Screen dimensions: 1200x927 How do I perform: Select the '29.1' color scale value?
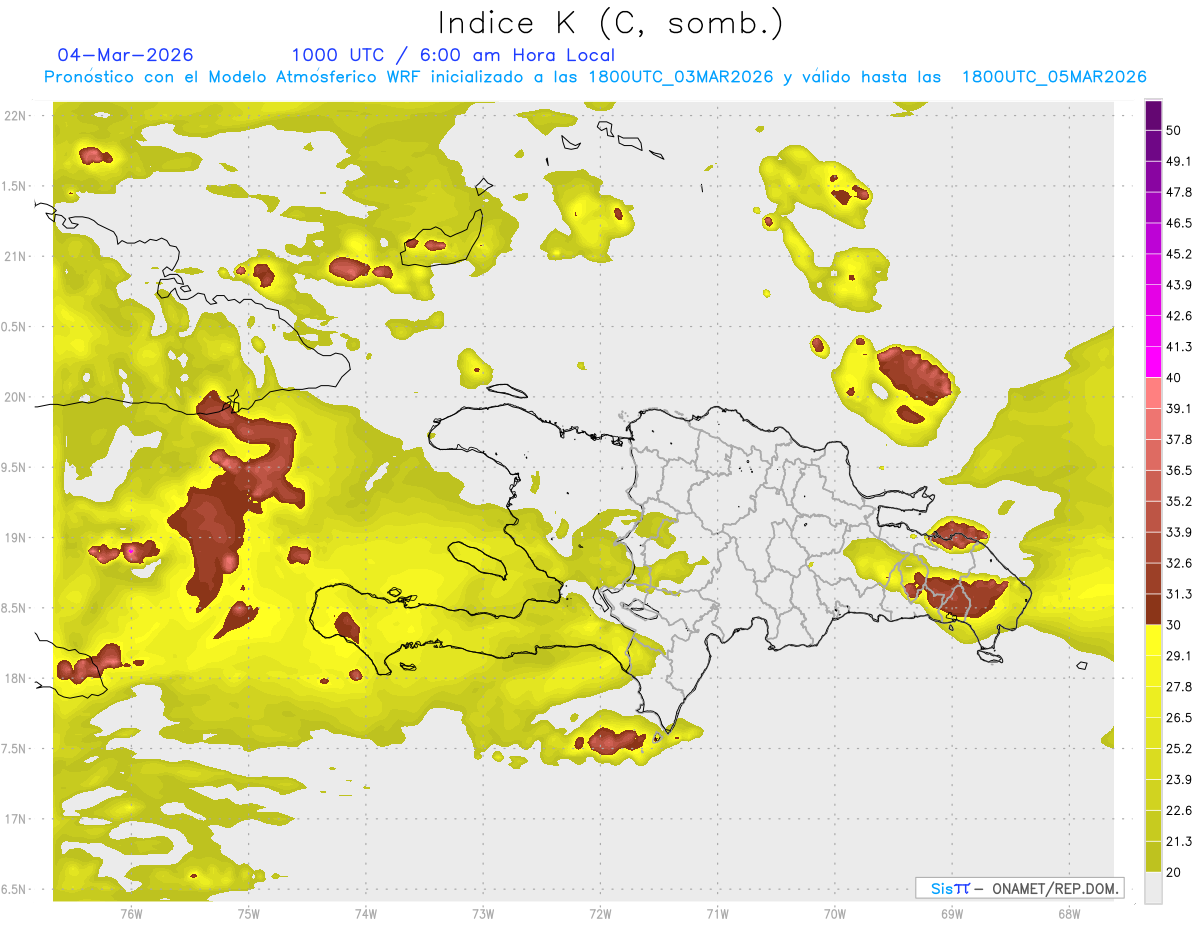(1179, 656)
